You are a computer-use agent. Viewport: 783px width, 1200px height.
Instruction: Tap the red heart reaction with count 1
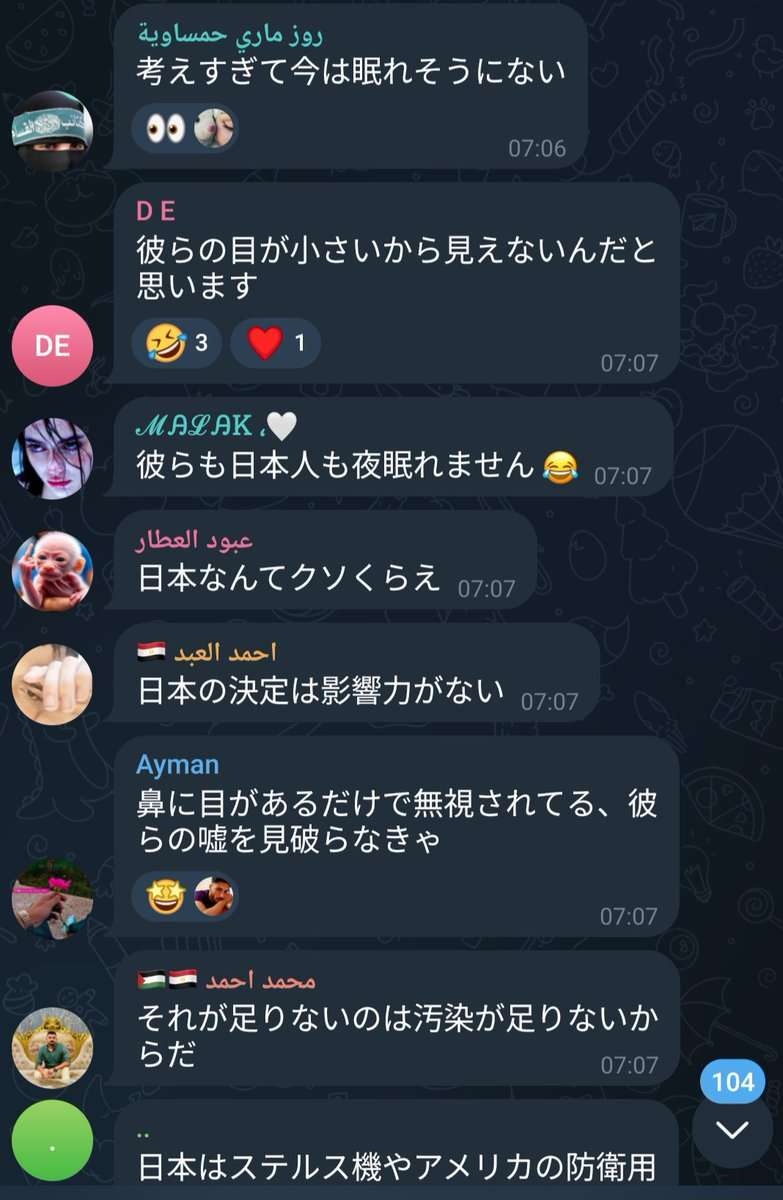276,343
